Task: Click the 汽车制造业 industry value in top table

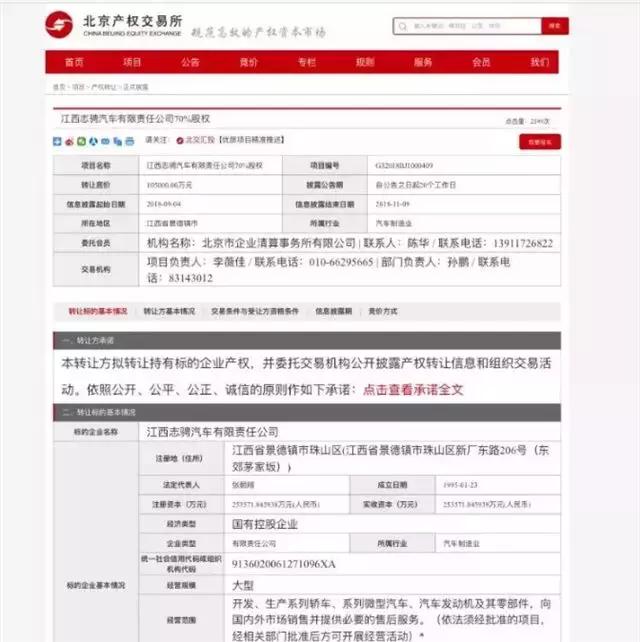Action: coord(393,223)
